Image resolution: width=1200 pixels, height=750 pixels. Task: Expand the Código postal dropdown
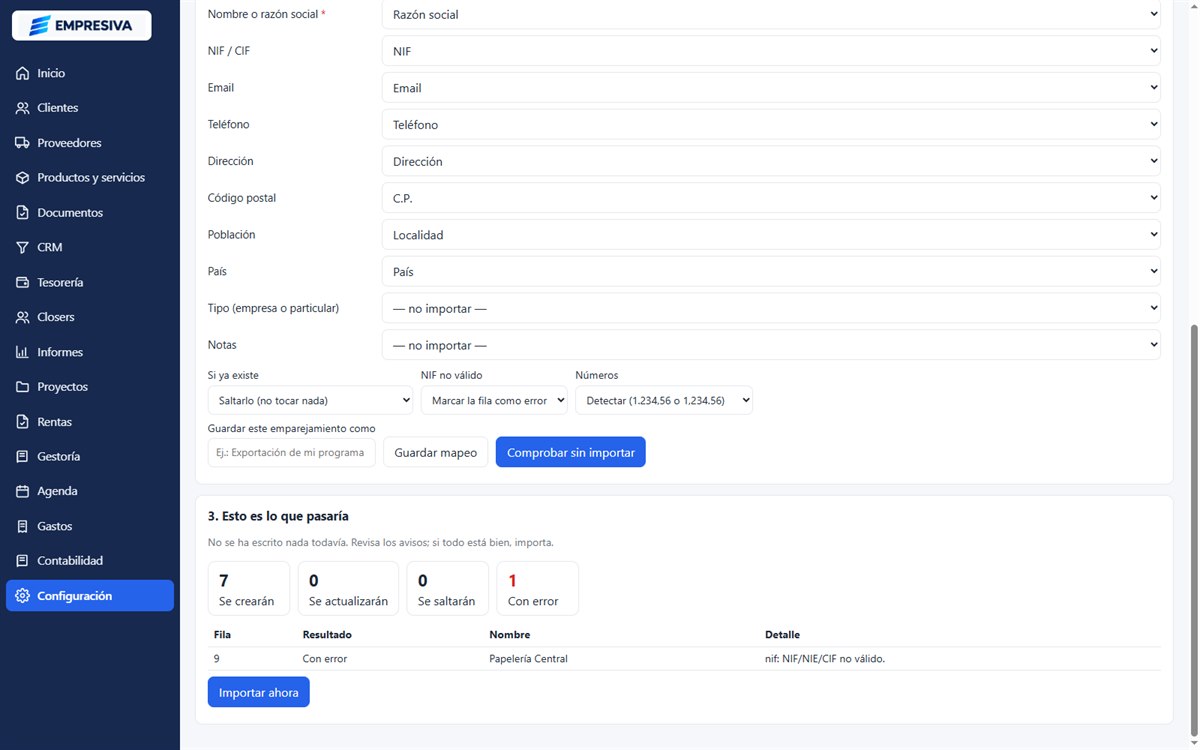coord(771,198)
